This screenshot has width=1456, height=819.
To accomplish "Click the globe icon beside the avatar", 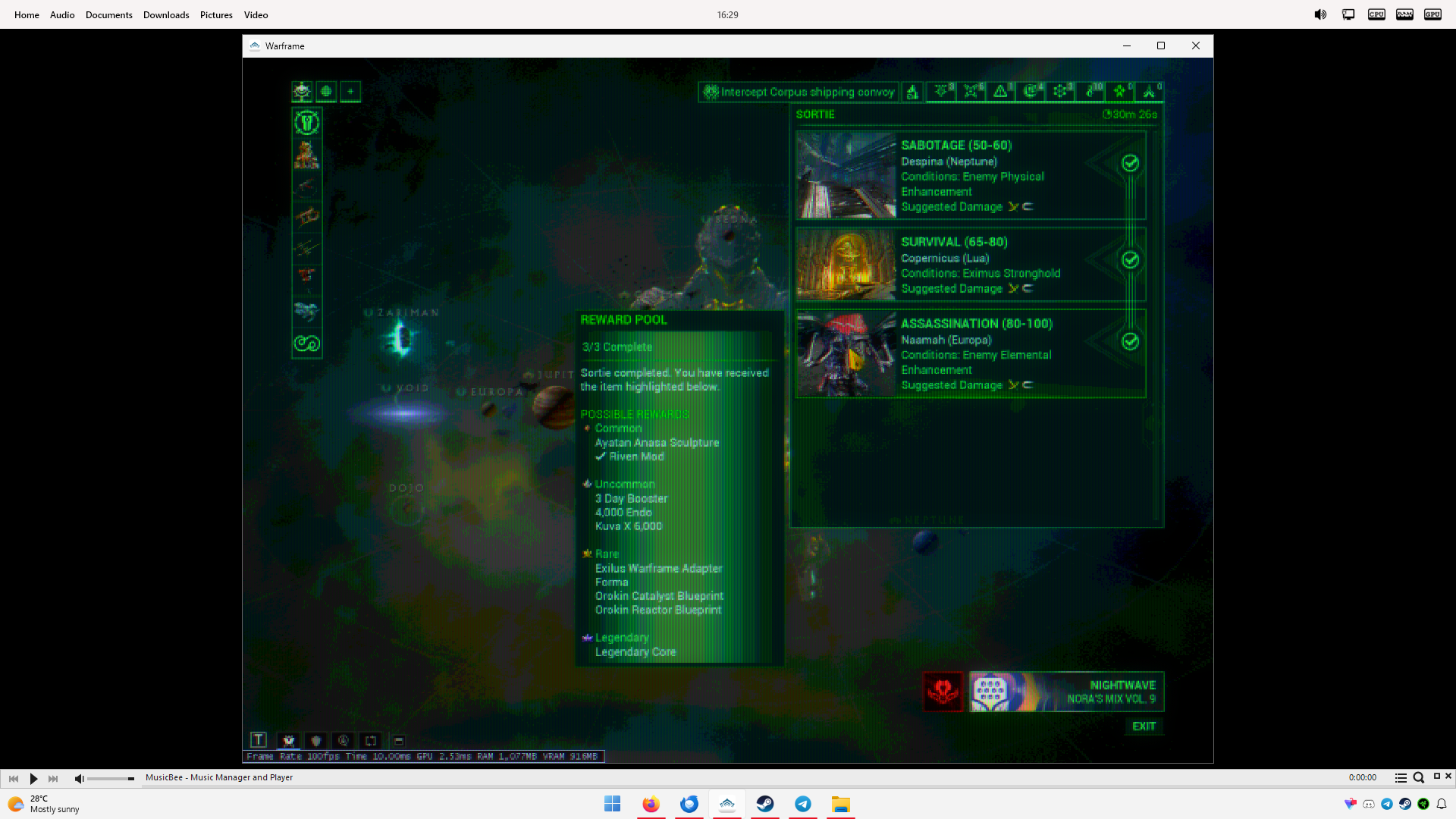I will pos(326,92).
